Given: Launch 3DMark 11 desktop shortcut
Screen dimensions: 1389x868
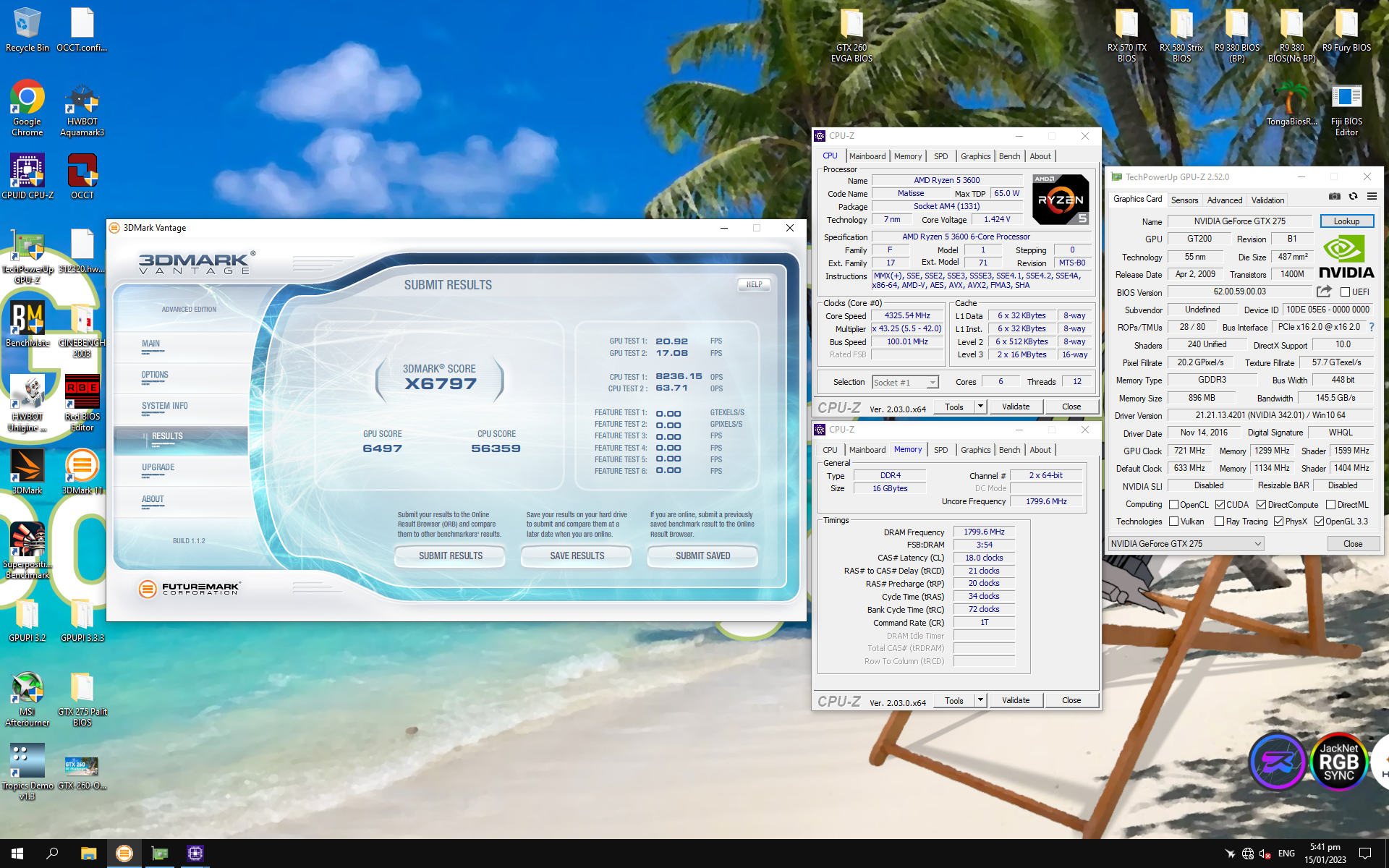Looking at the screenshot, I should click(x=82, y=471).
